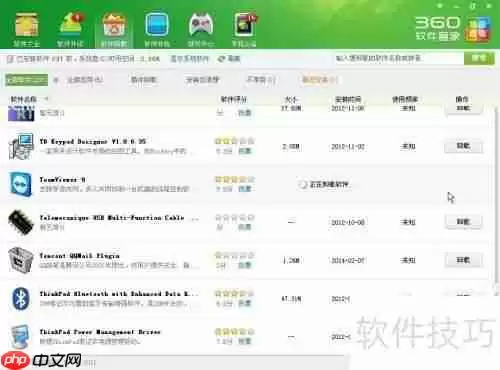Click the uninstalling status text in TeamViewer row
This screenshot has width=500, height=370.
[x=329, y=184]
